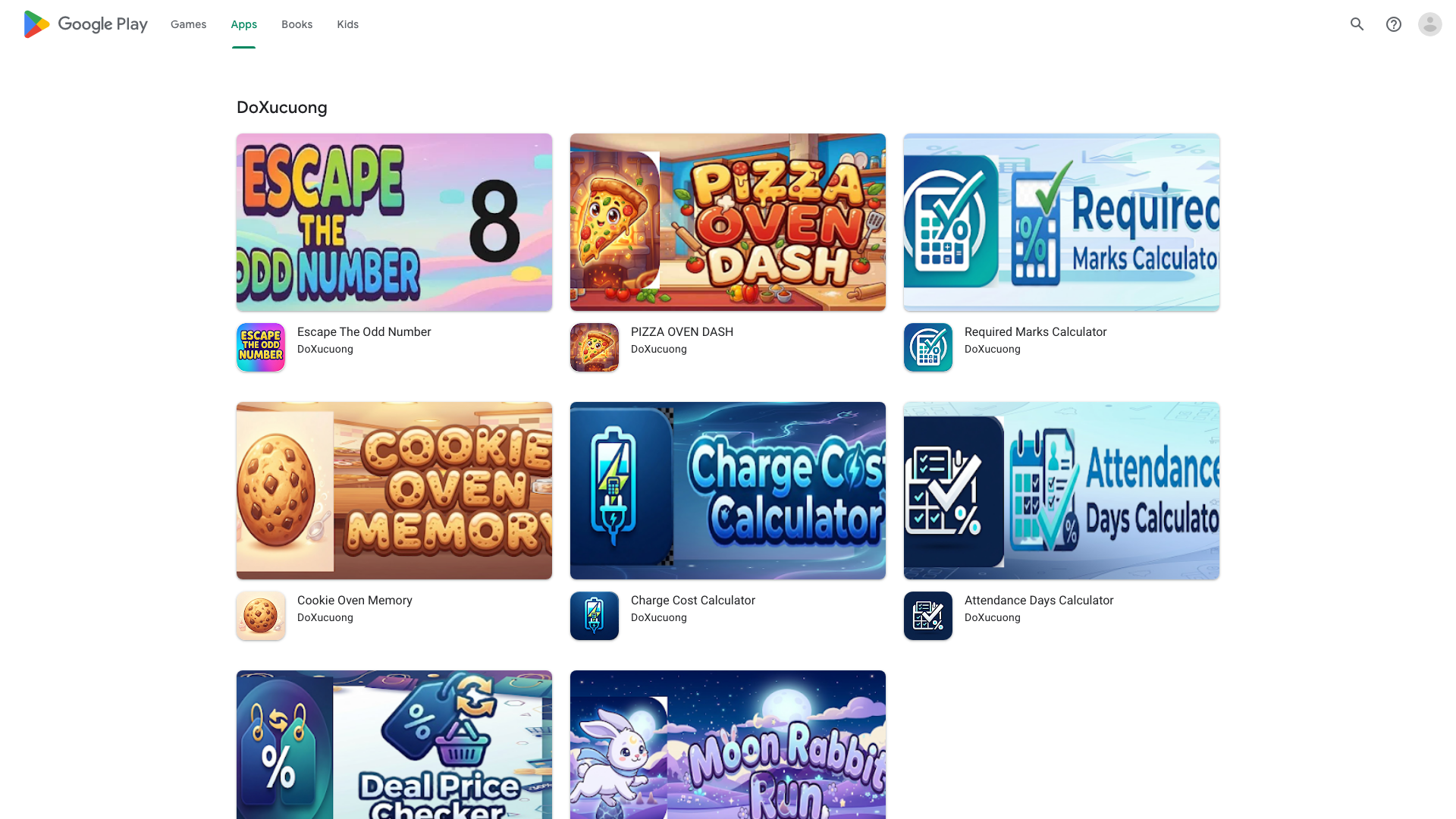Image resolution: width=1456 pixels, height=819 pixels.
Task: Open the Moon Rabbit Run banner
Action: [728, 745]
